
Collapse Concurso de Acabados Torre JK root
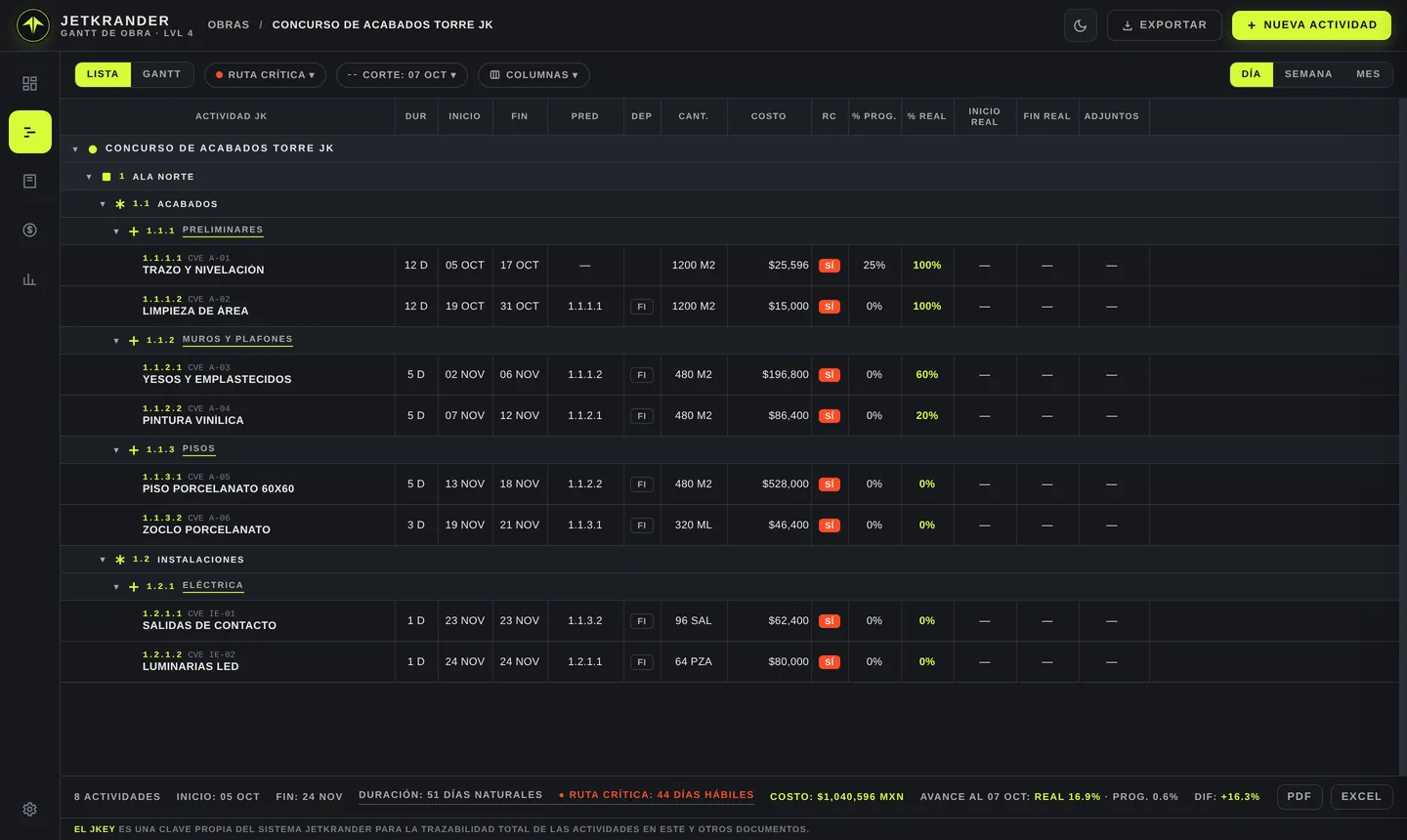pos(75,149)
